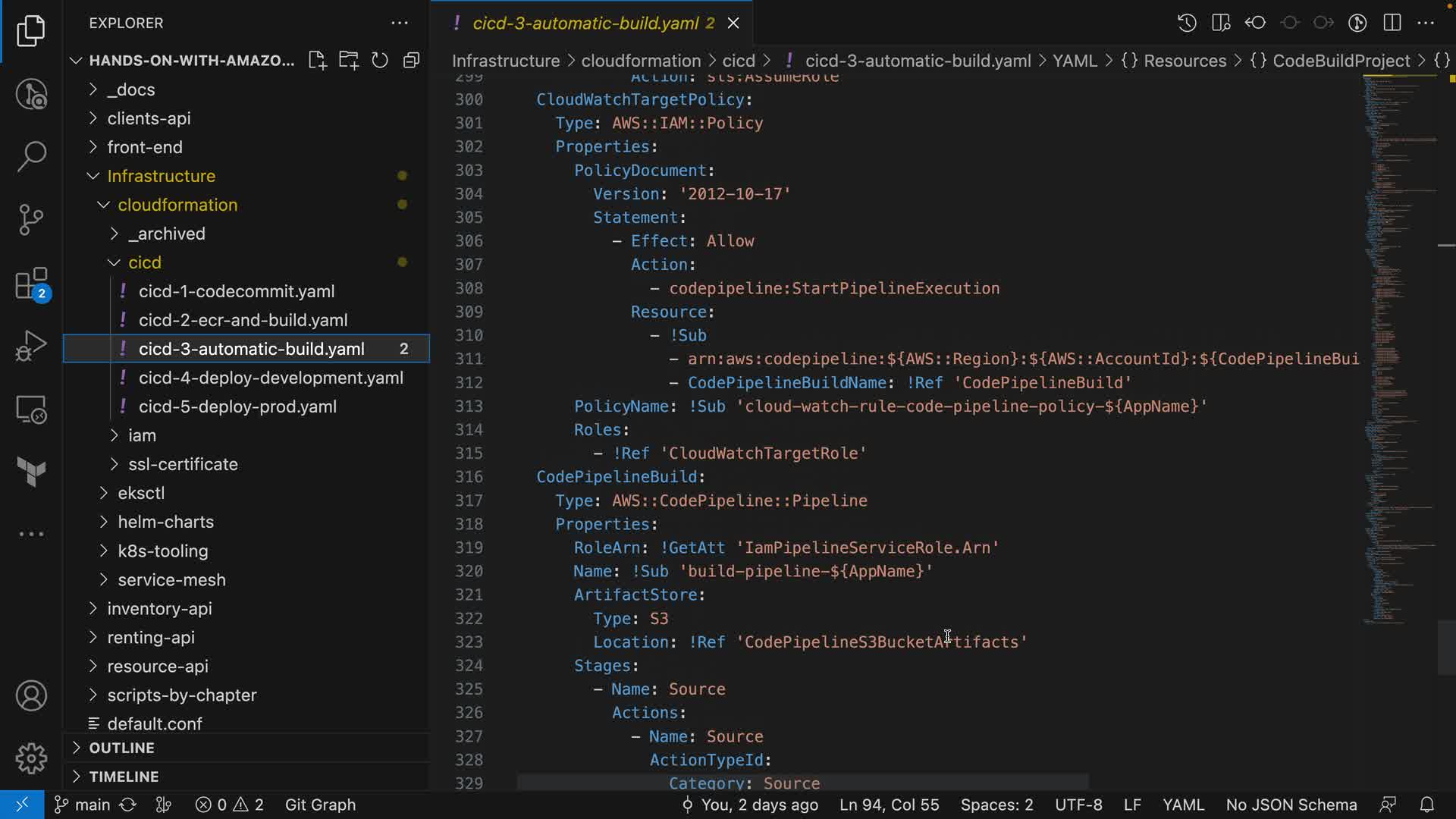This screenshot has height=819, width=1456.
Task: Expand the helm-charts folder
Action: (165, 522)
